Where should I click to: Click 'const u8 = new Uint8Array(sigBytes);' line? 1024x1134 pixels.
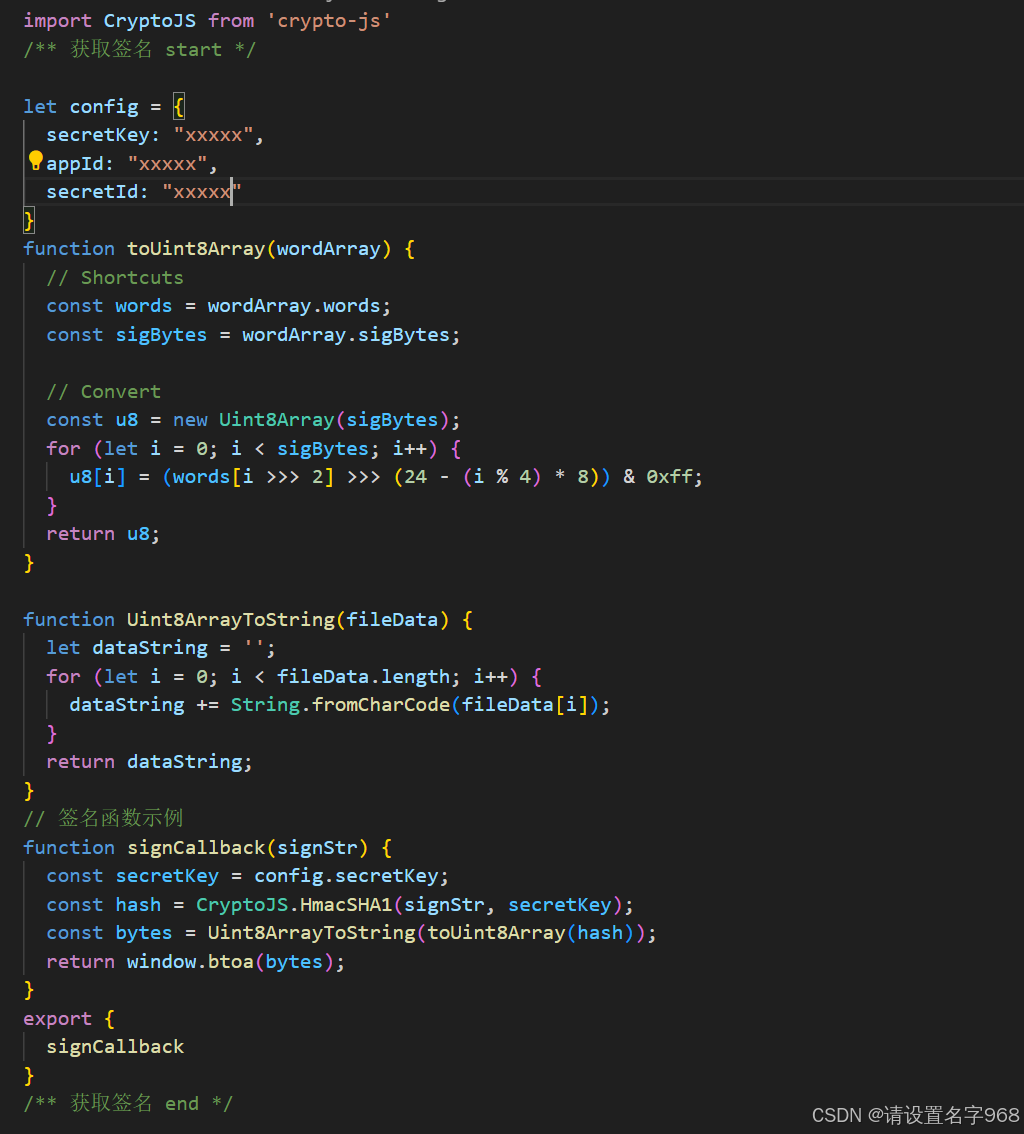pos(253,420)
